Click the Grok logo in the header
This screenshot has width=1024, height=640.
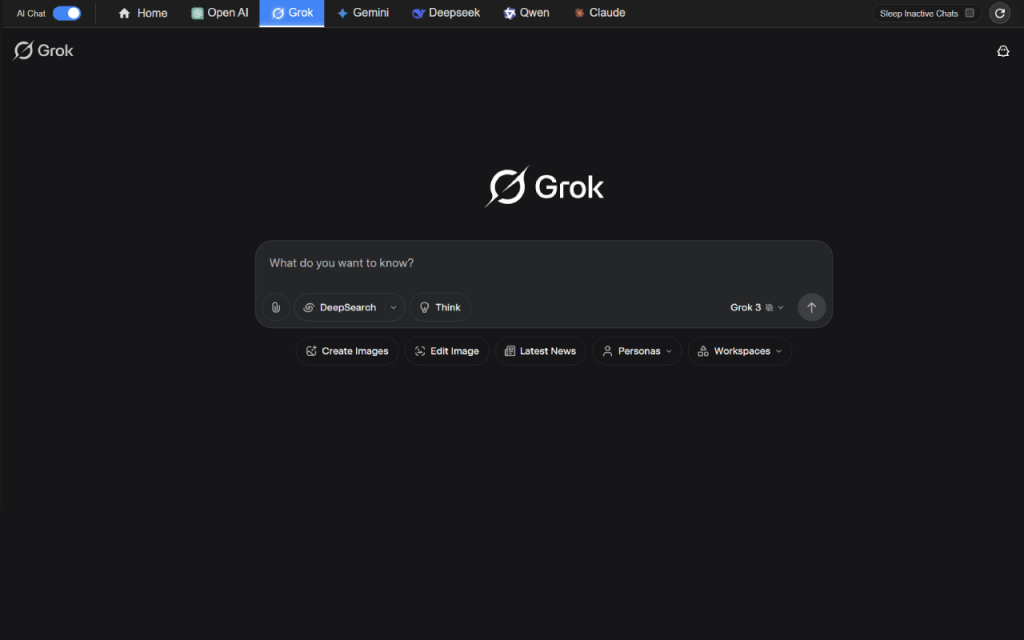(43, 50)
